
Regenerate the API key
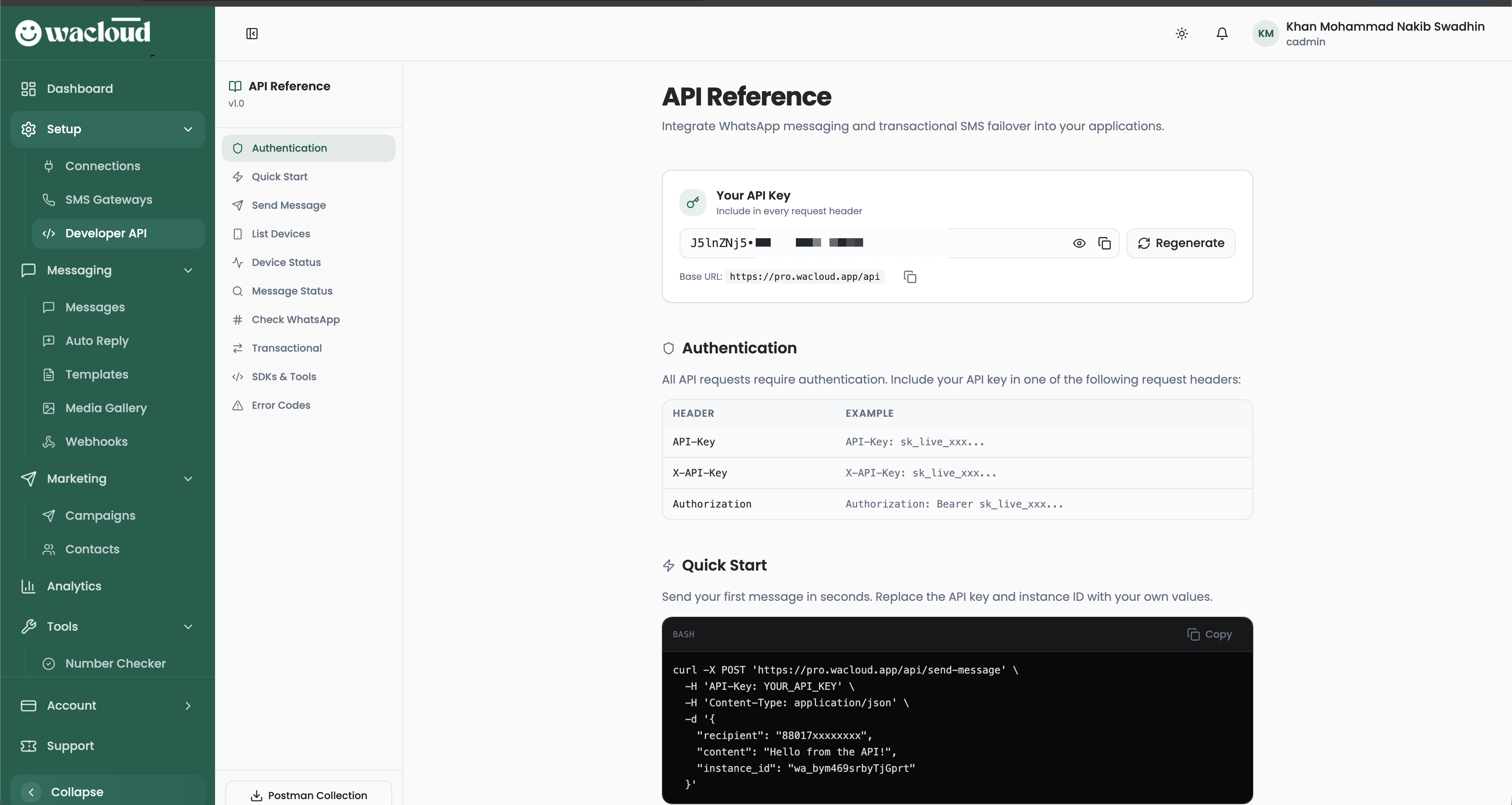1180,243
